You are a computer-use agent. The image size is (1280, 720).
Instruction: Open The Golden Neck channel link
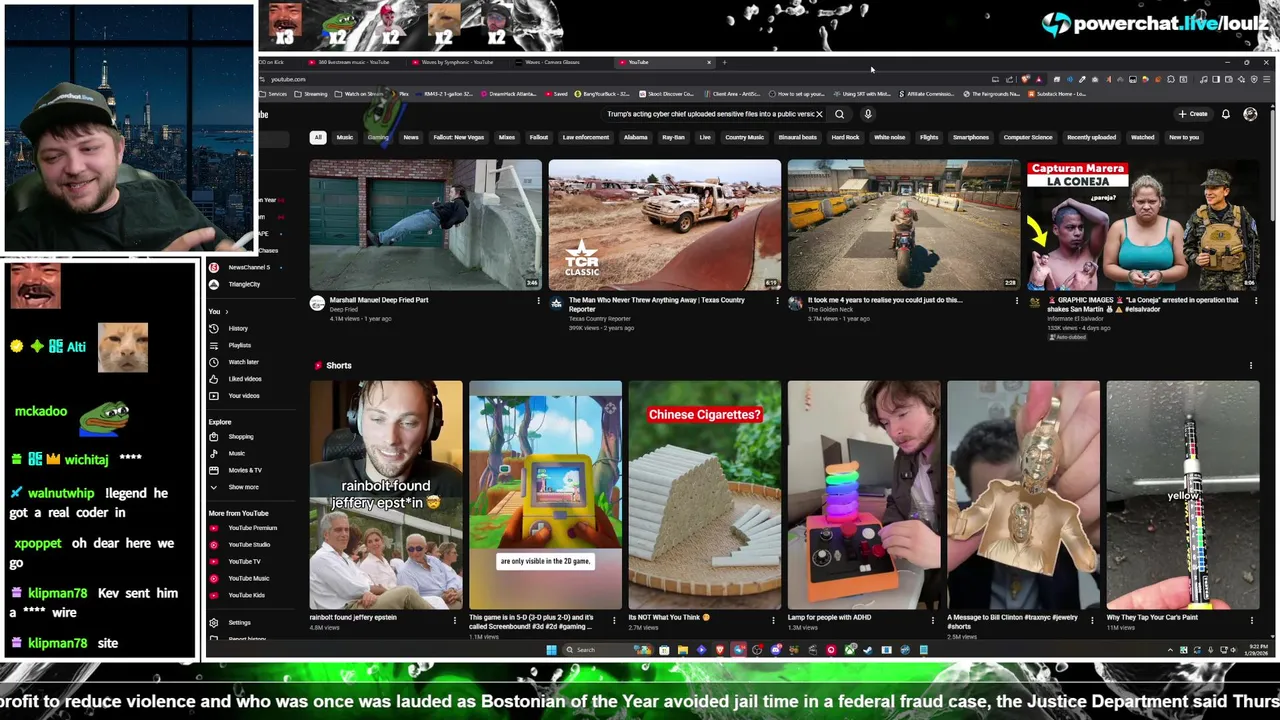(830, 309)
